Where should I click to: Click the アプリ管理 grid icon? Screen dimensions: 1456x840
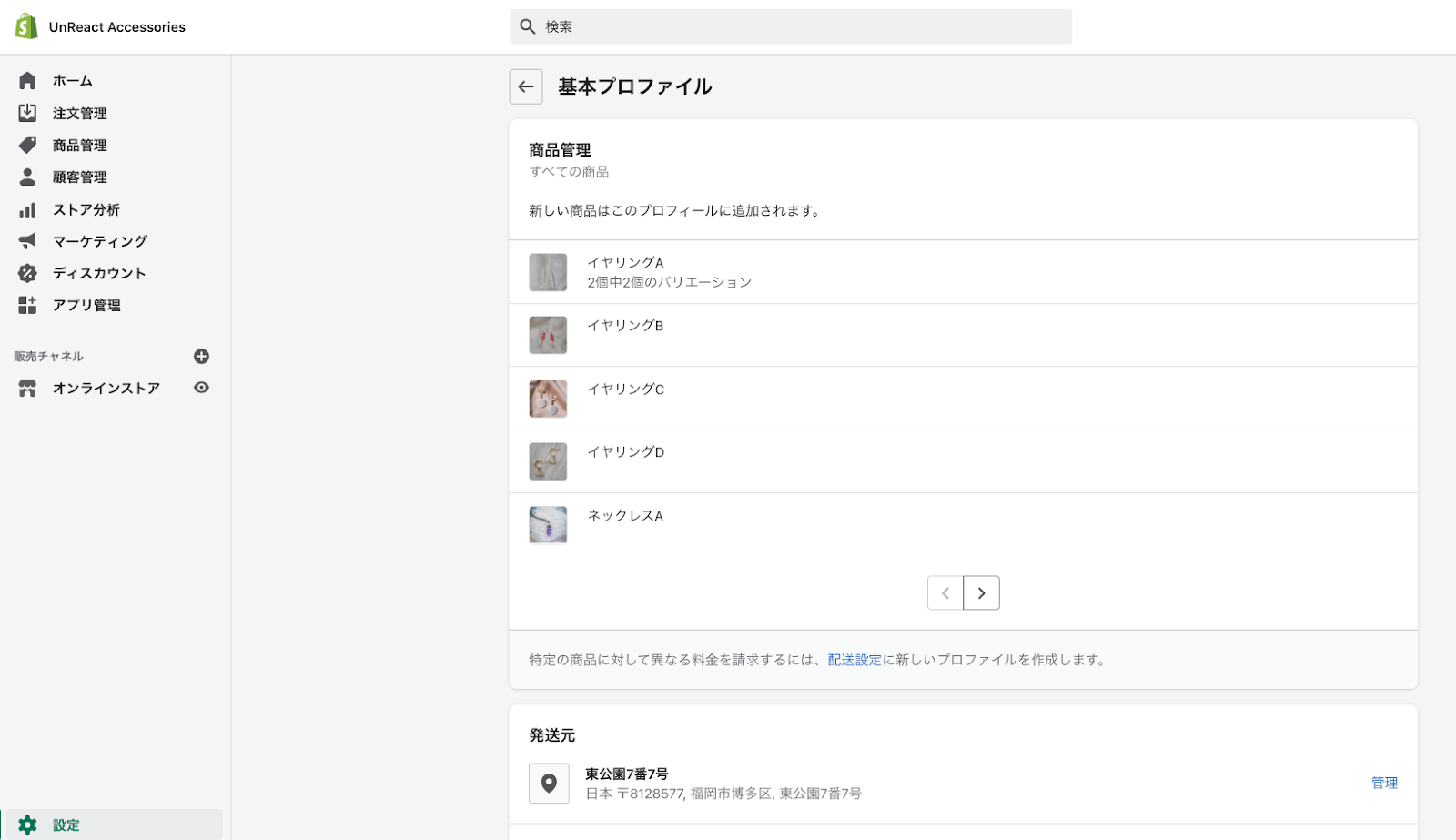tap(27, 305)
